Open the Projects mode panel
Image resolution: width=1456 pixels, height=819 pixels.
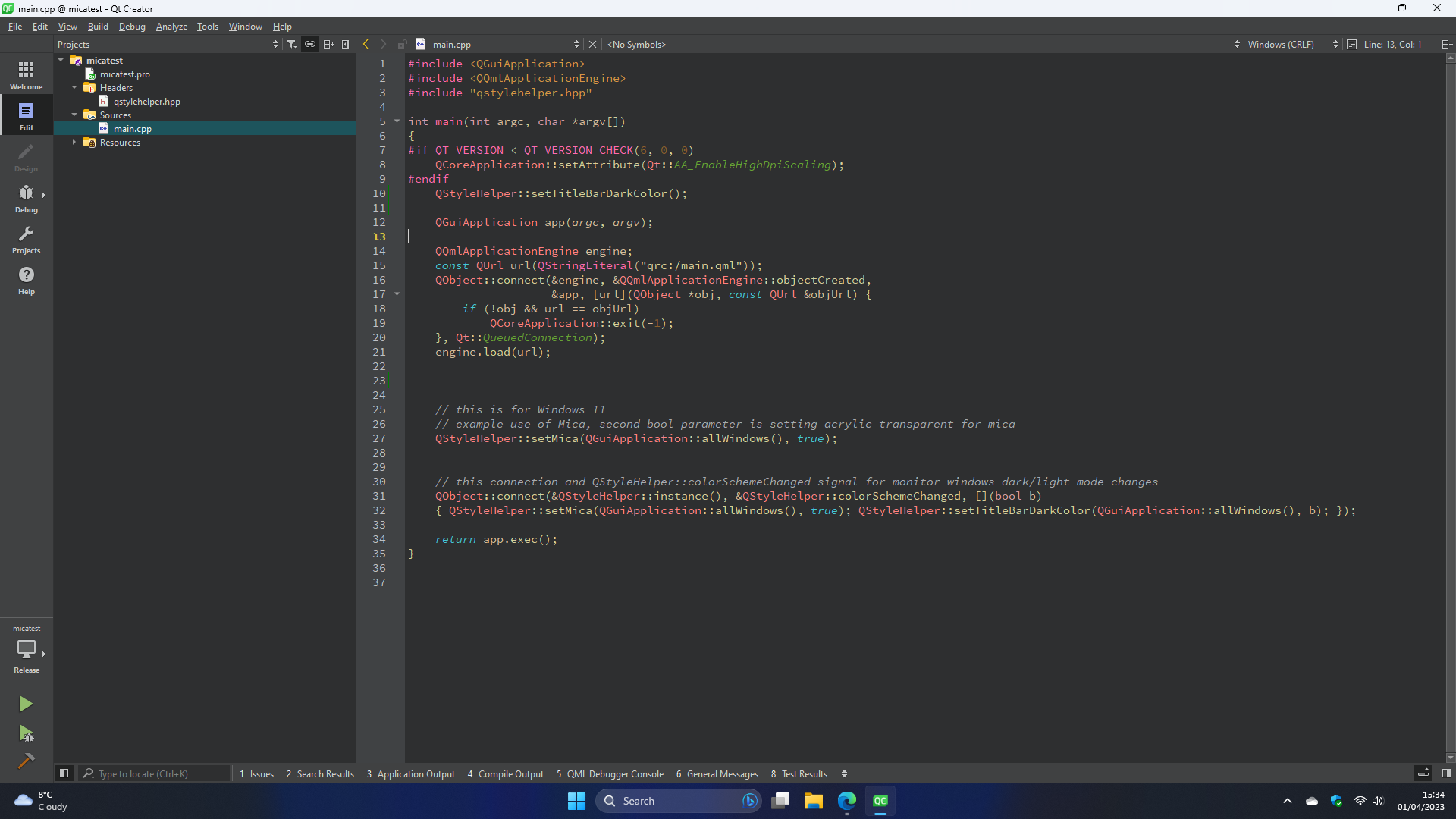coord(26,239)
